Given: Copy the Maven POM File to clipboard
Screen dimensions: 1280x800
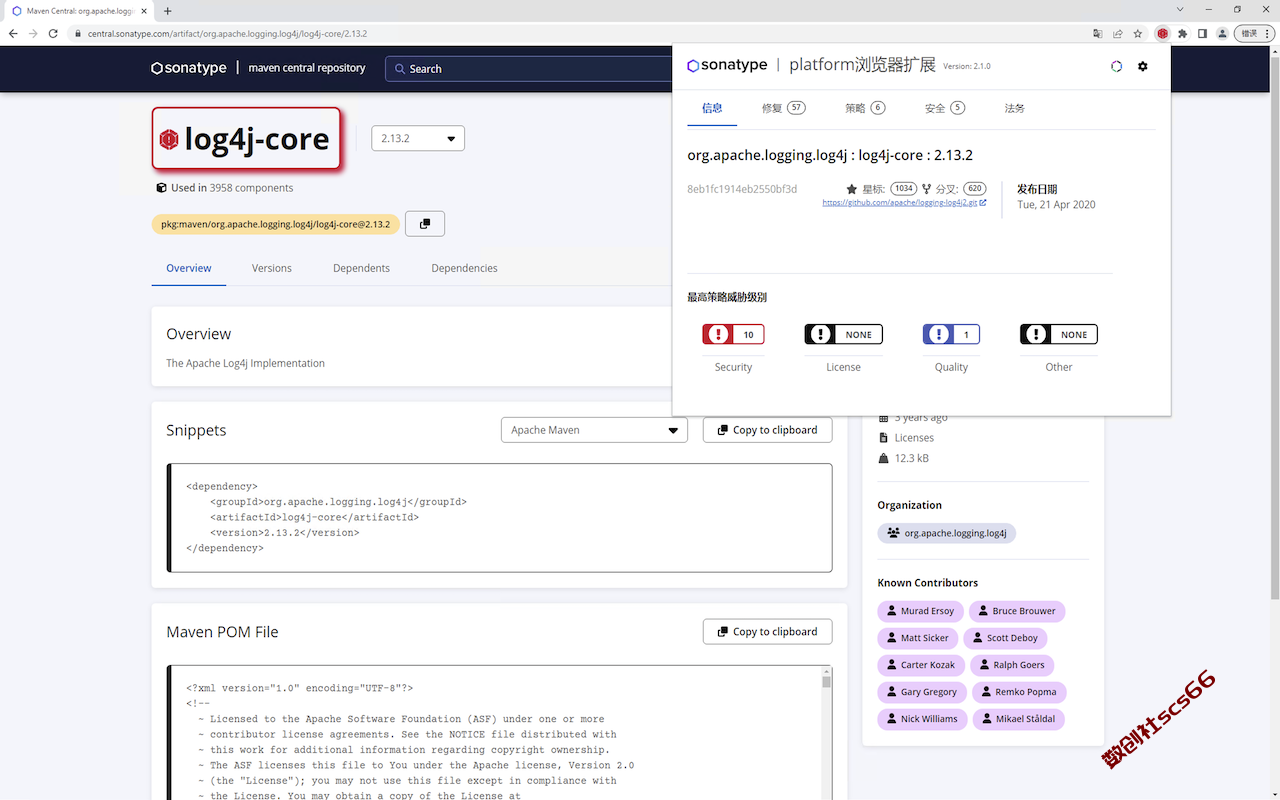Looking at the screenshot, I should pyautogui.click(x=767, y=632).
